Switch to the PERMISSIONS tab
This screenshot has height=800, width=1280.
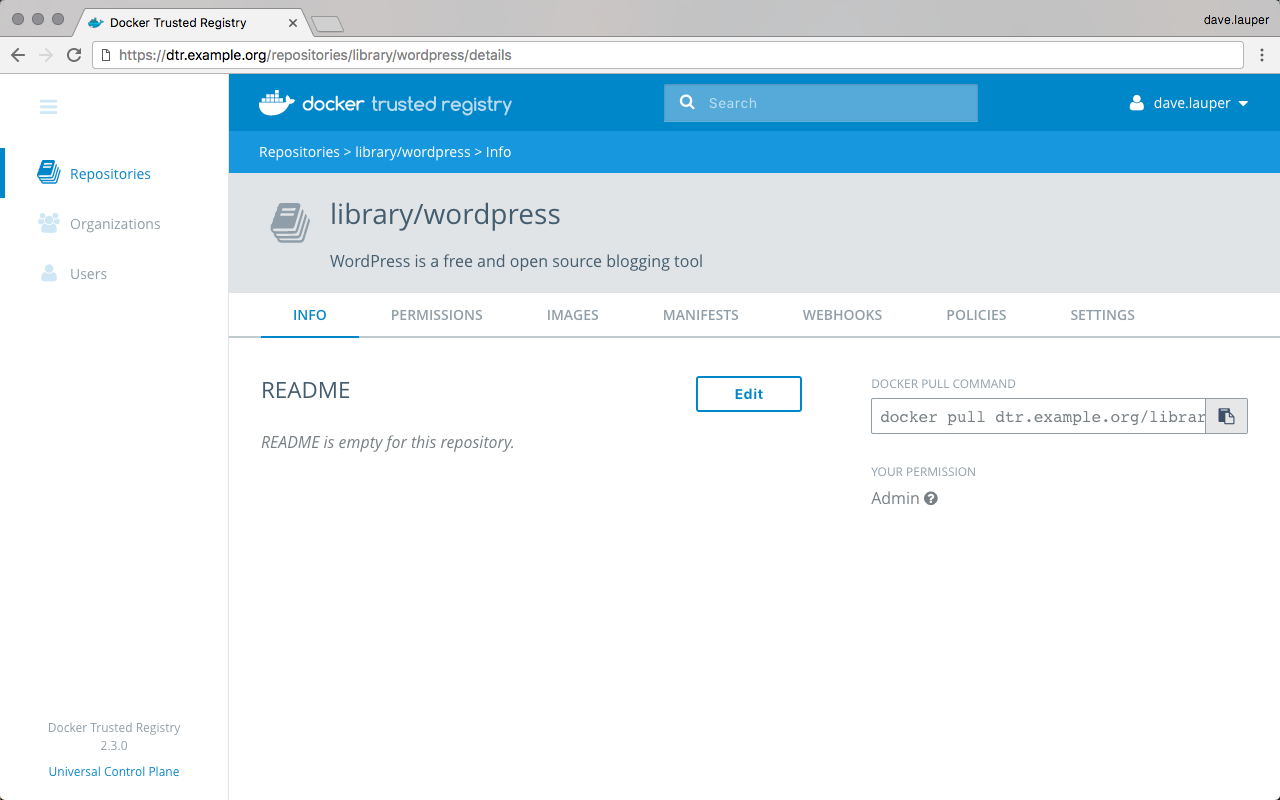point(436,315)
